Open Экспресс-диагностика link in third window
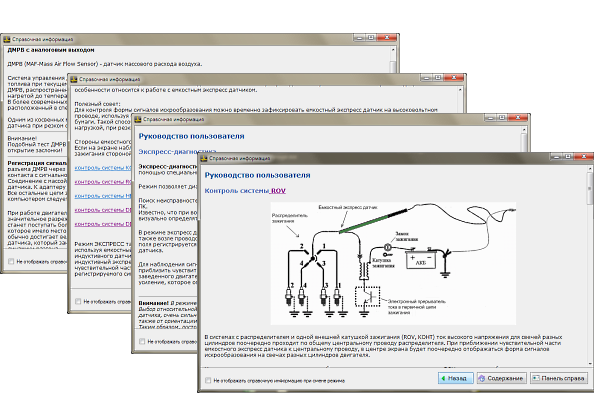Image resolution: width=594 pixels, height=396 pixels. point(177,152)
